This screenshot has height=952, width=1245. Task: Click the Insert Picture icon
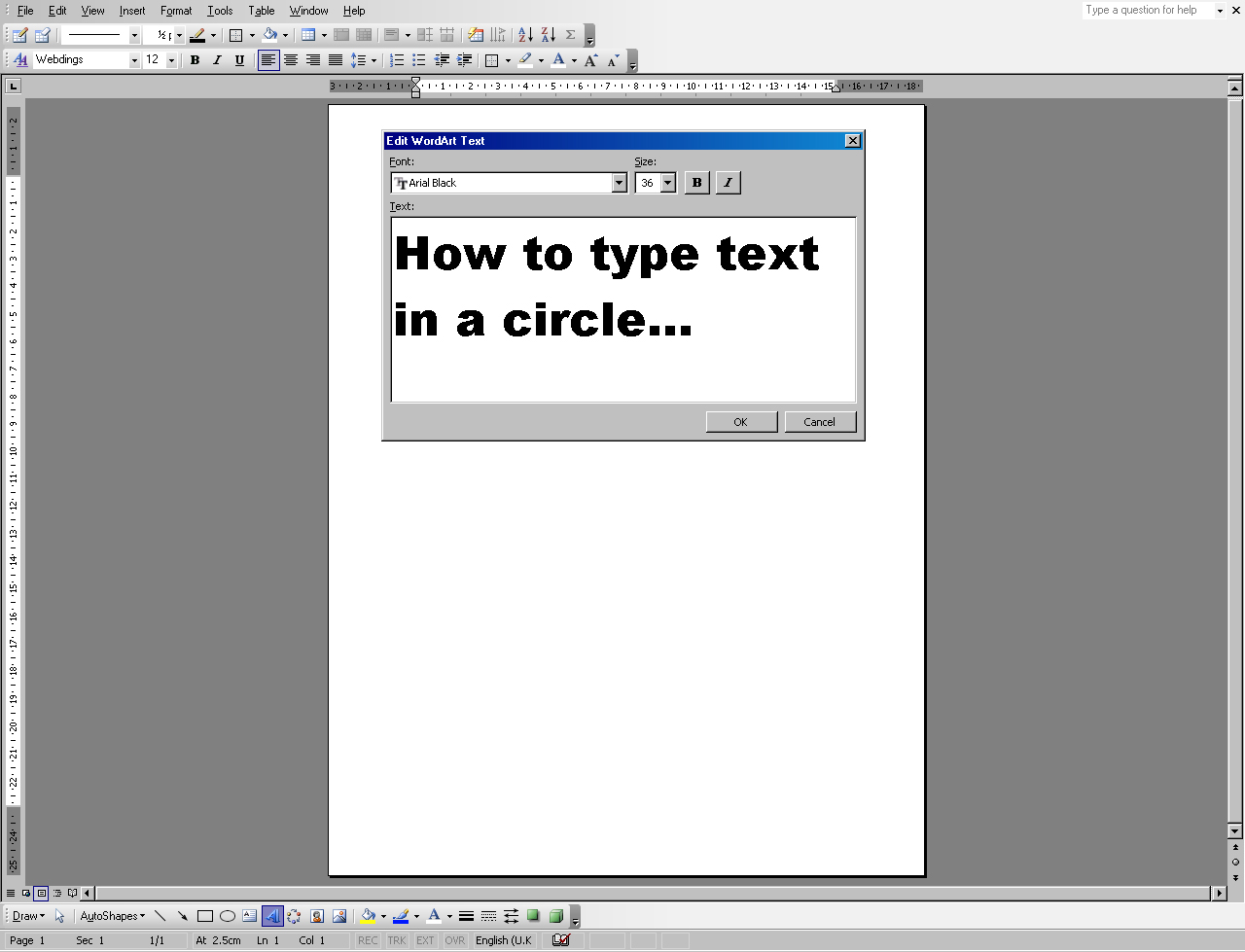339,916
